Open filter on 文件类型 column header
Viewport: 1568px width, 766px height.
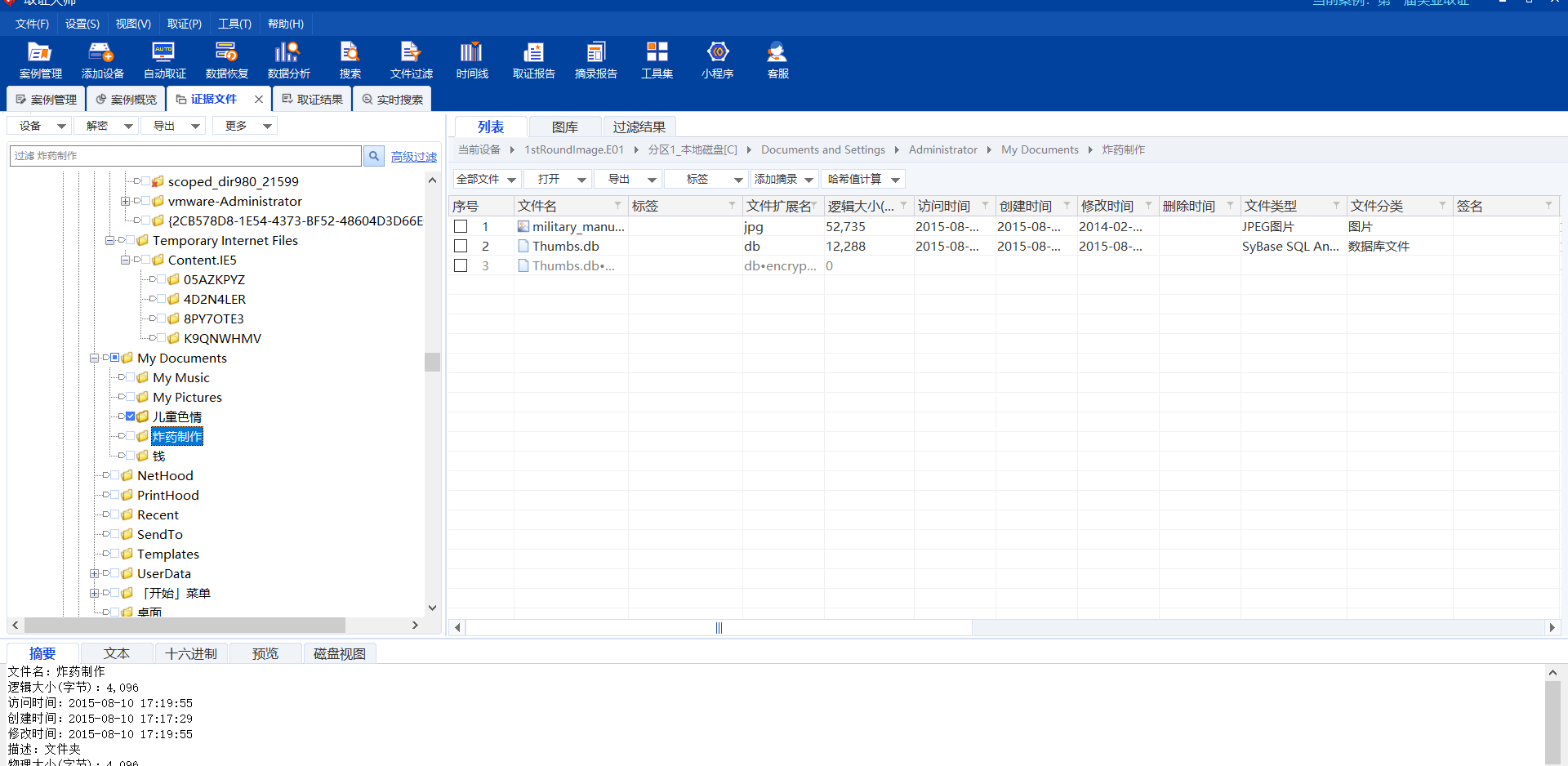click(1336, 206)
